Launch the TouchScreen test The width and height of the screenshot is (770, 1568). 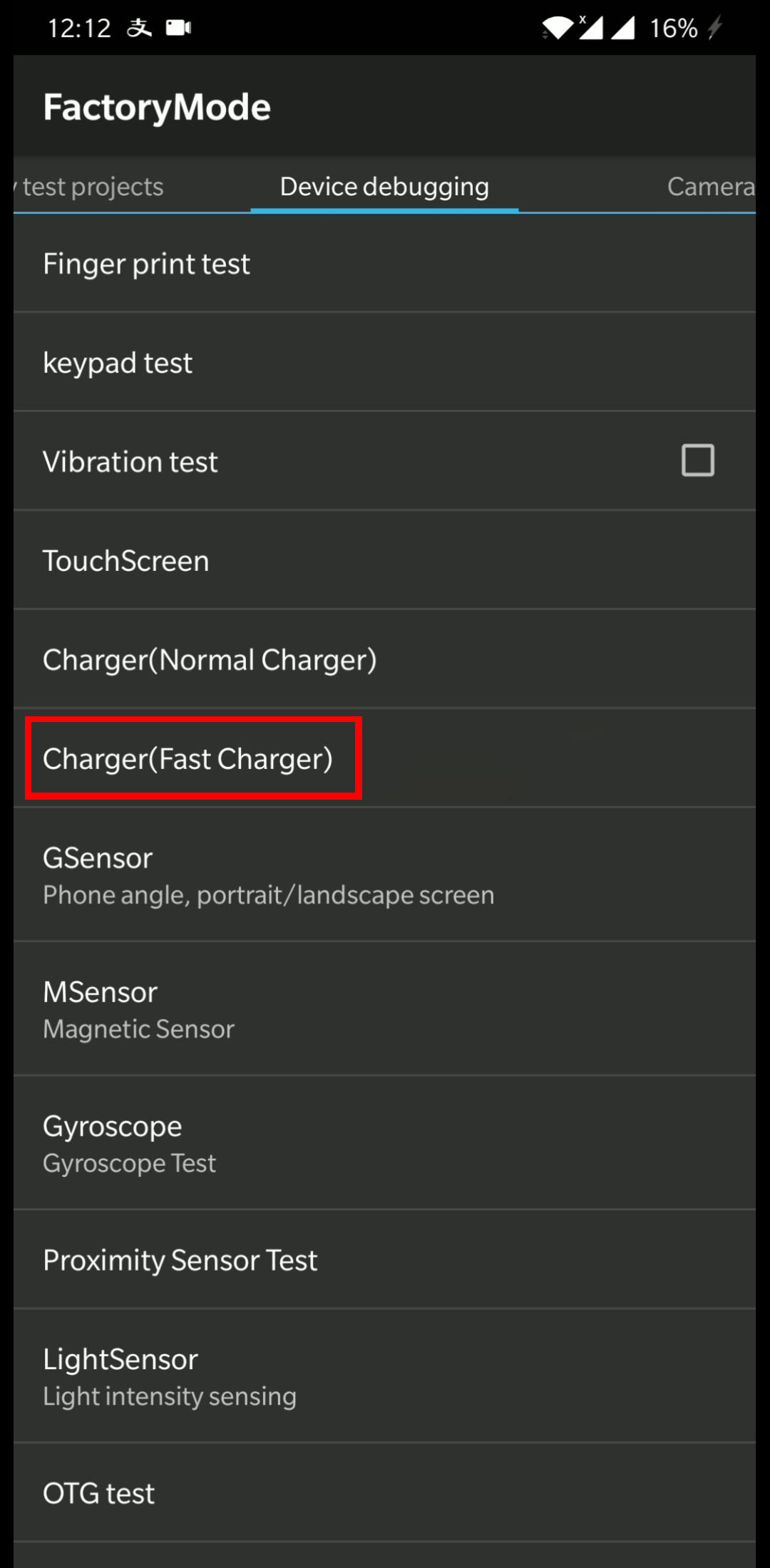click(384, 560)
